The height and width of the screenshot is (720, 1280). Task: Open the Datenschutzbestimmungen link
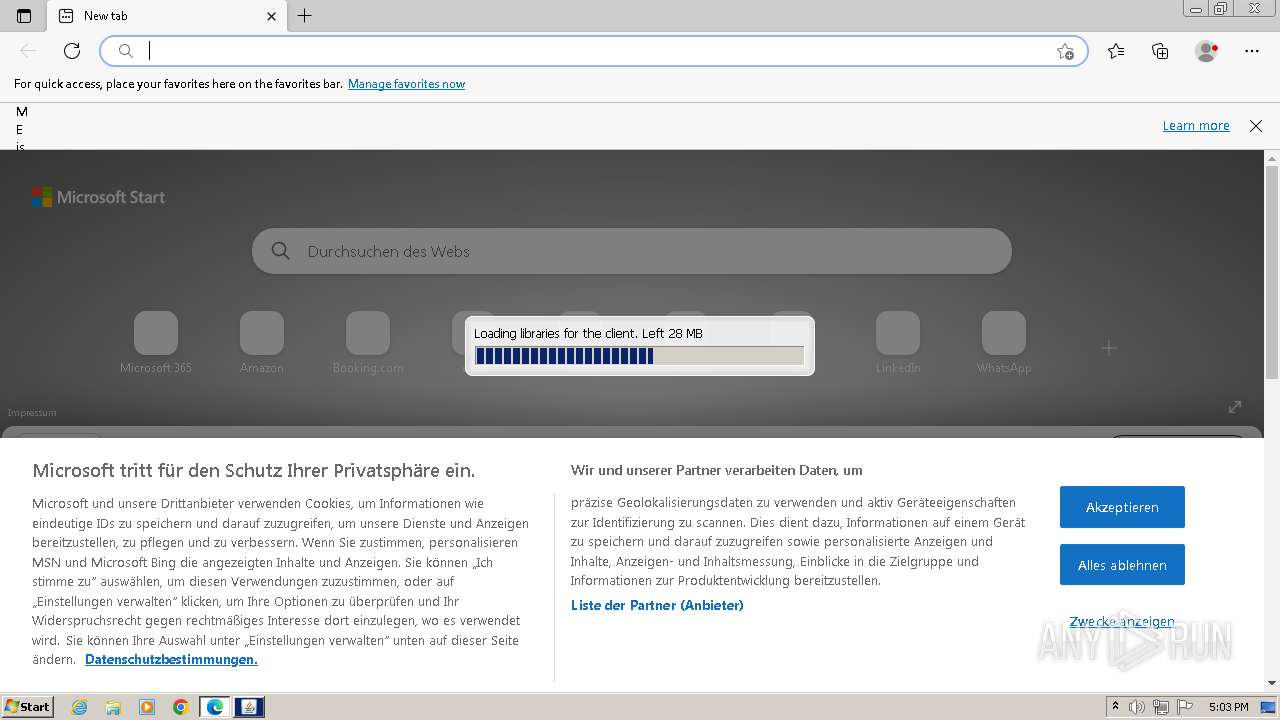click(171, 659)
